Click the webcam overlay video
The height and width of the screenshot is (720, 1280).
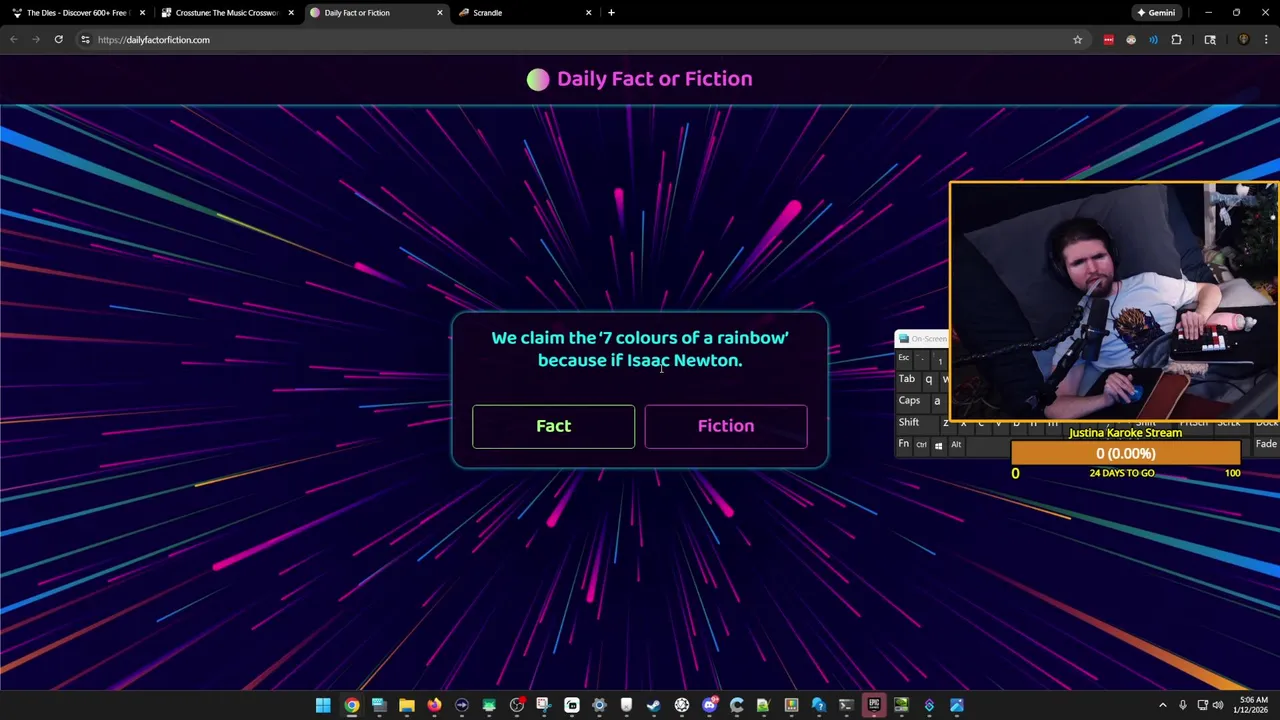(x=1114, y=301)
